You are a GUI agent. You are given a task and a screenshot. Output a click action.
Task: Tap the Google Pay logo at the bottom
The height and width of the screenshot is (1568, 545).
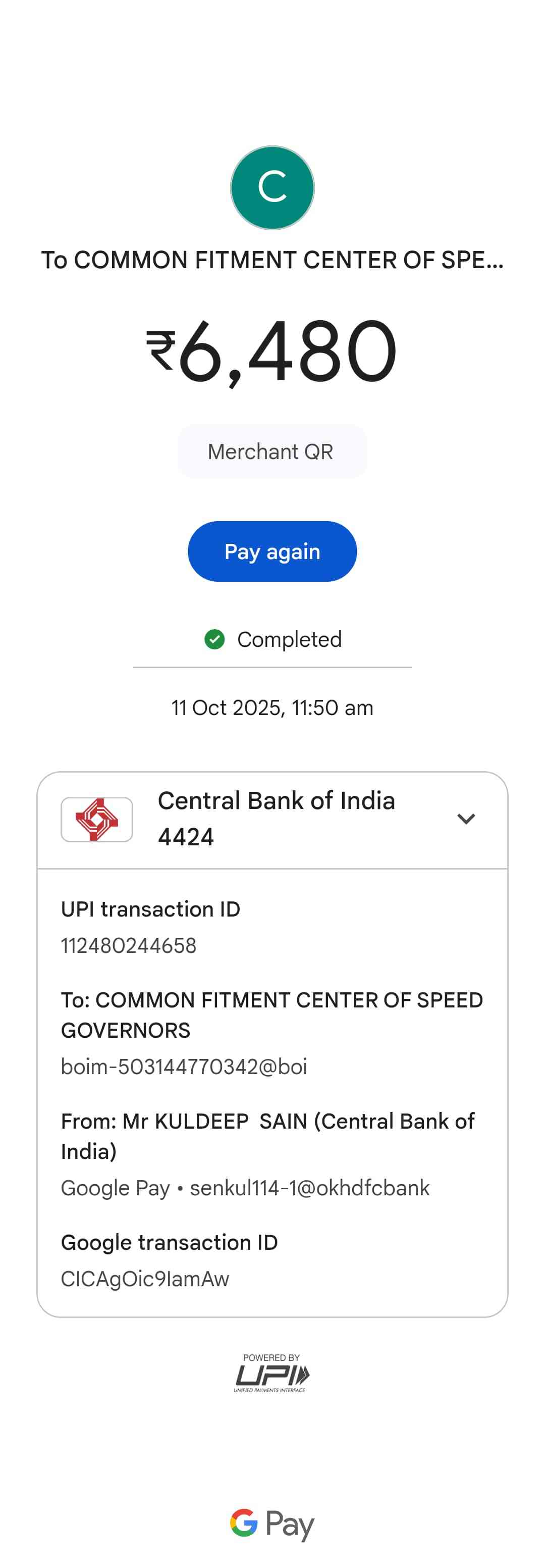tap(272, 1524)
